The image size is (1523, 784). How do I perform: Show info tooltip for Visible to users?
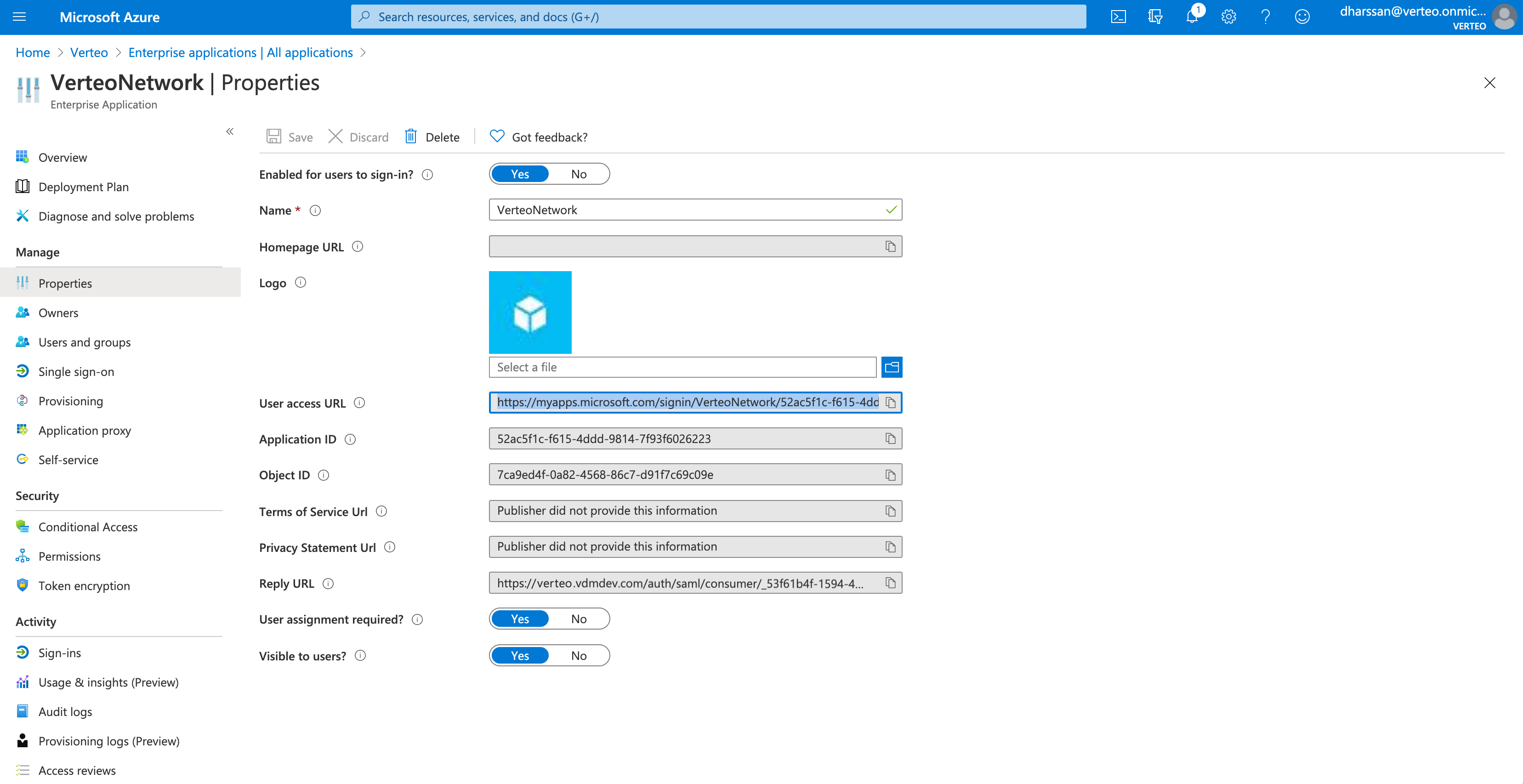click(x=360, y=656)
